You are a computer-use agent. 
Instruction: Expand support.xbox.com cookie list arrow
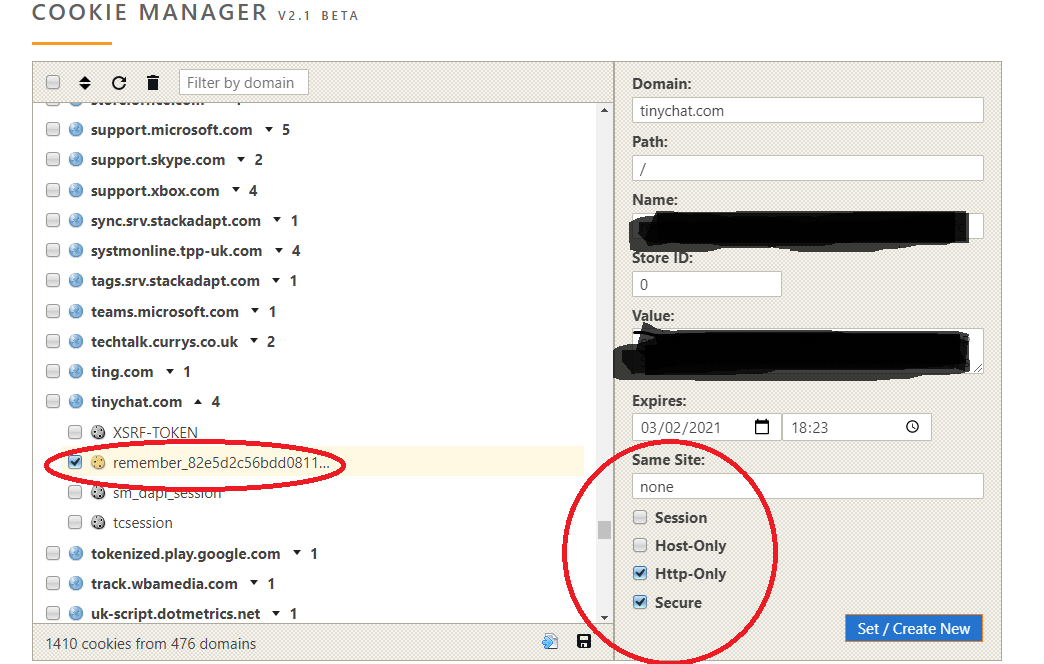click(x=236, y=190)
